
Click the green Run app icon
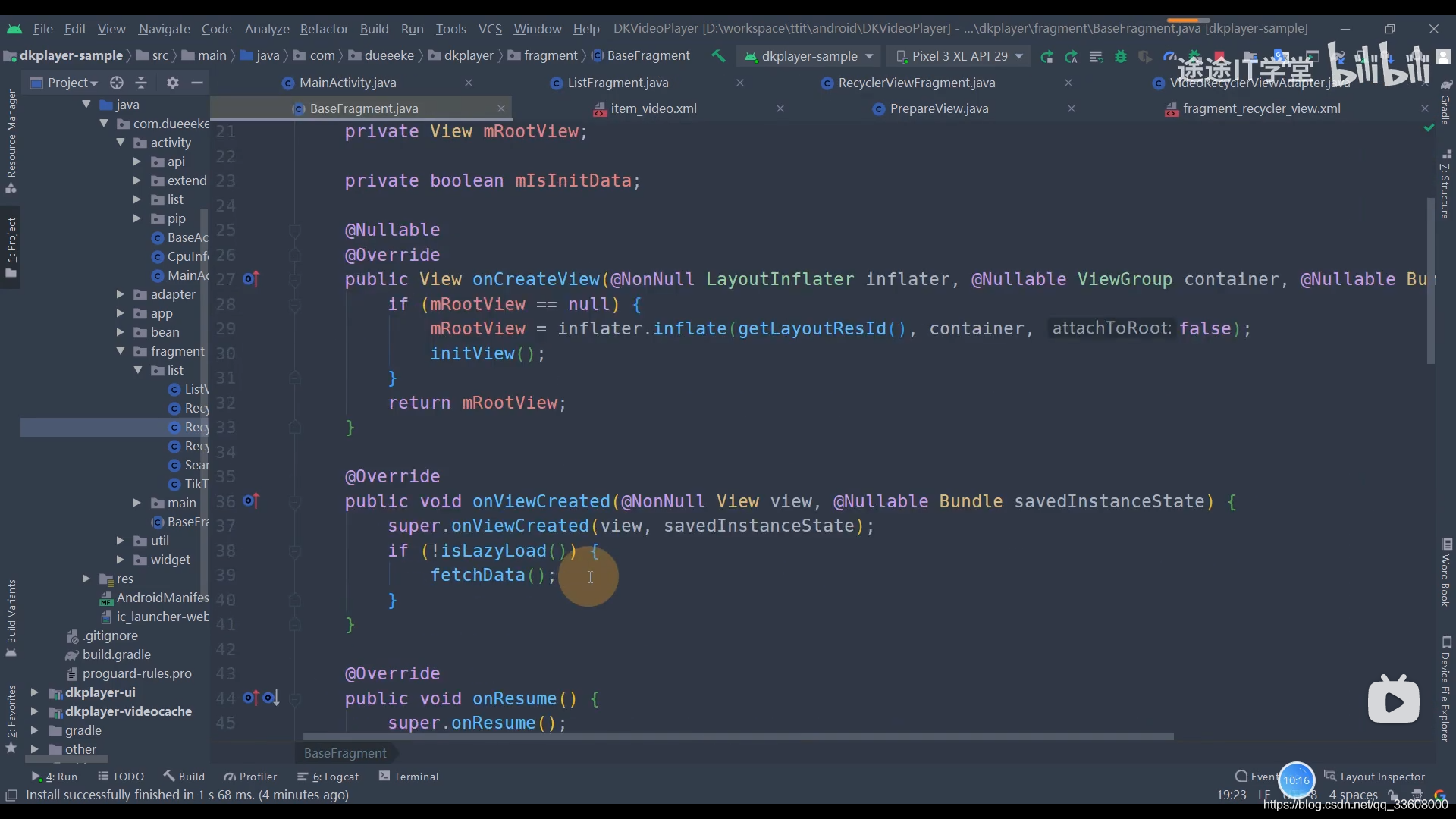click(x=1046, y=56)
